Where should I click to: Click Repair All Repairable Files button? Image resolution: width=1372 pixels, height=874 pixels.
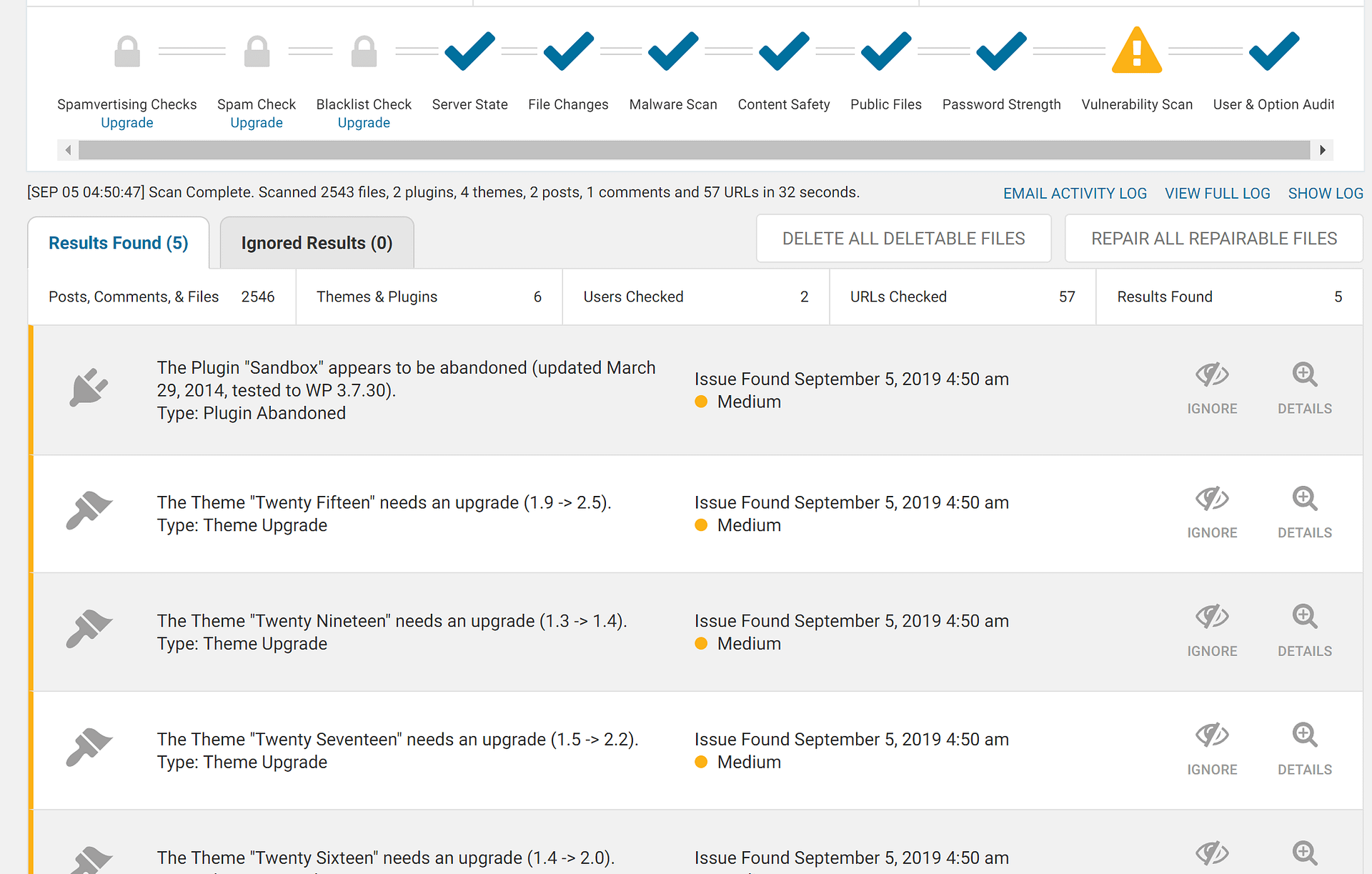click(1213, 239)
